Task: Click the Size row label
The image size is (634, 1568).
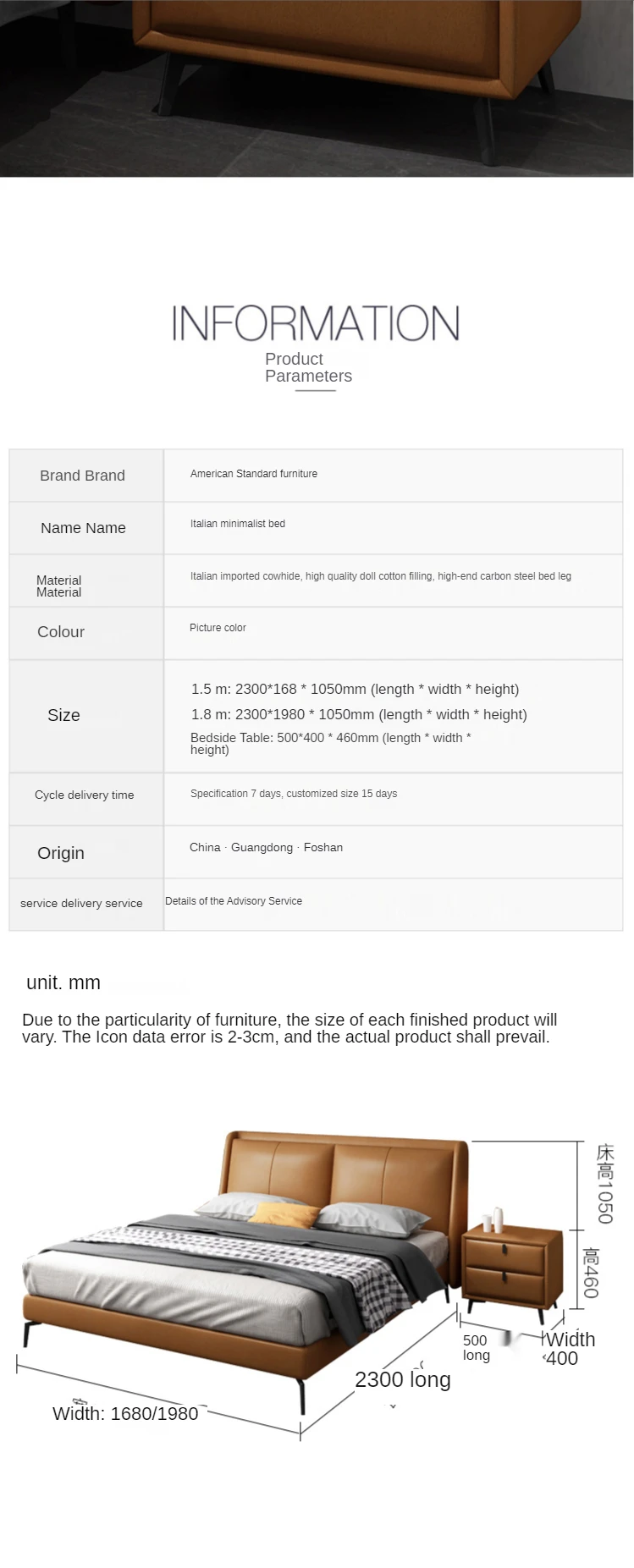Action: point(63,715)
